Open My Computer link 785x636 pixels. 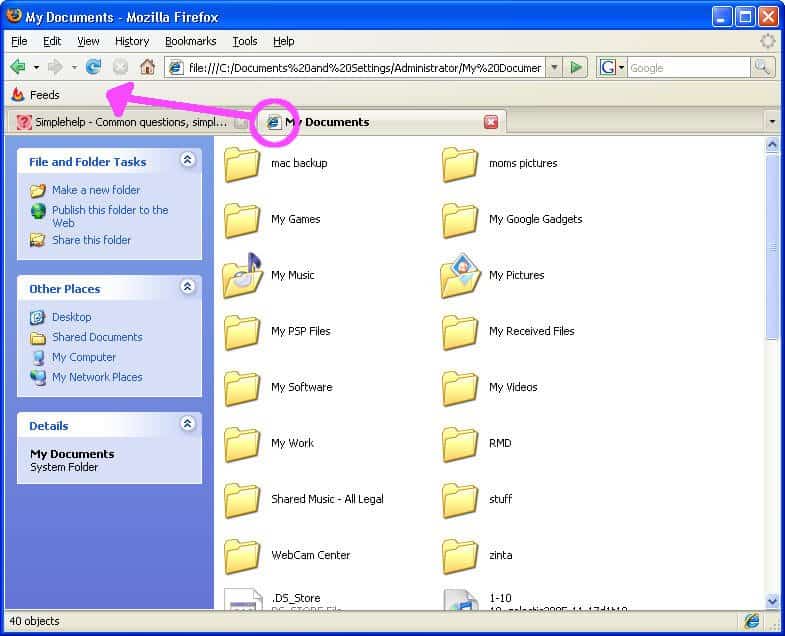[84, 358]
